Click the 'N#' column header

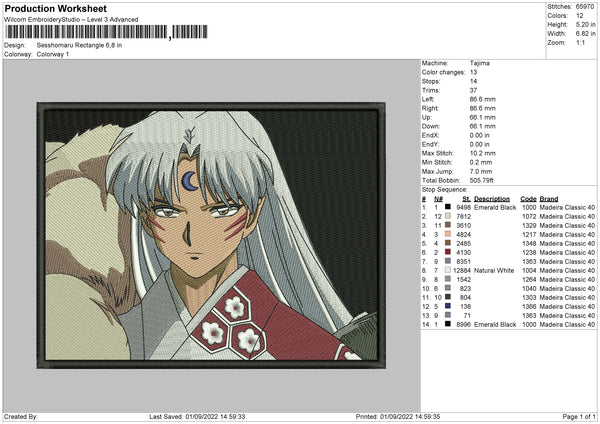[438, 199]
